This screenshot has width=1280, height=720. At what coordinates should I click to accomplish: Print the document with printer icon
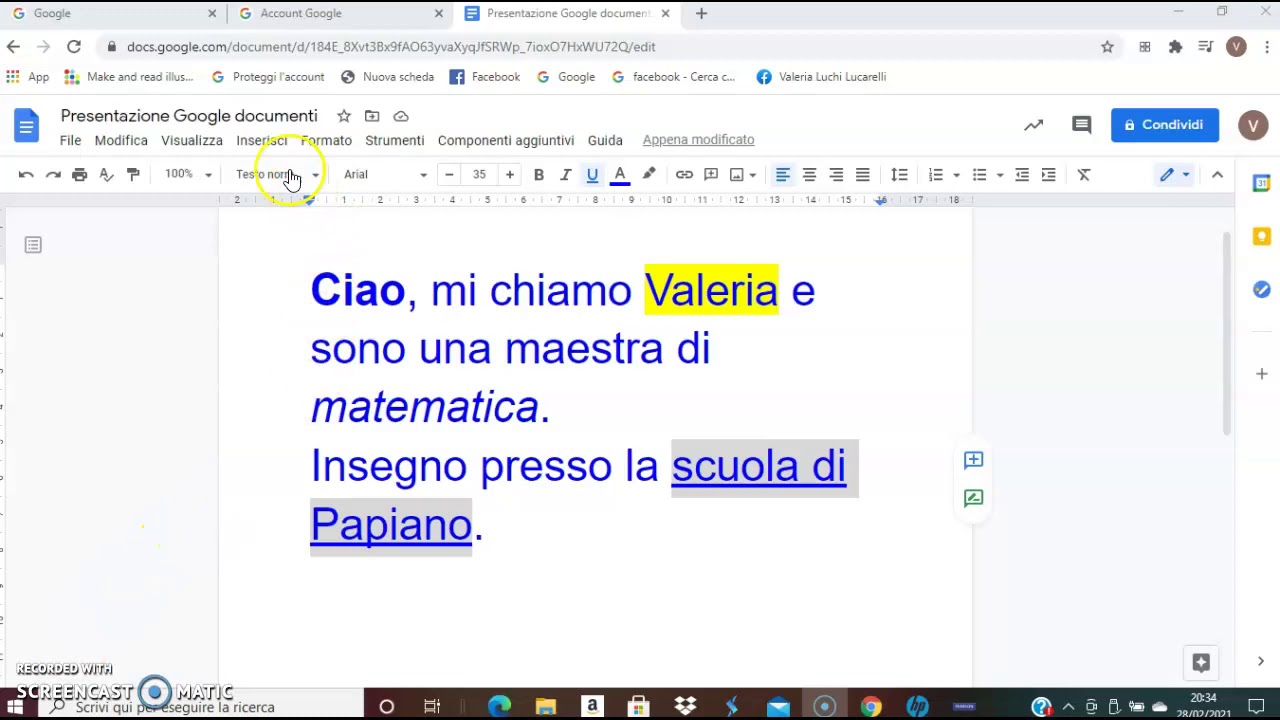(79, 175)
